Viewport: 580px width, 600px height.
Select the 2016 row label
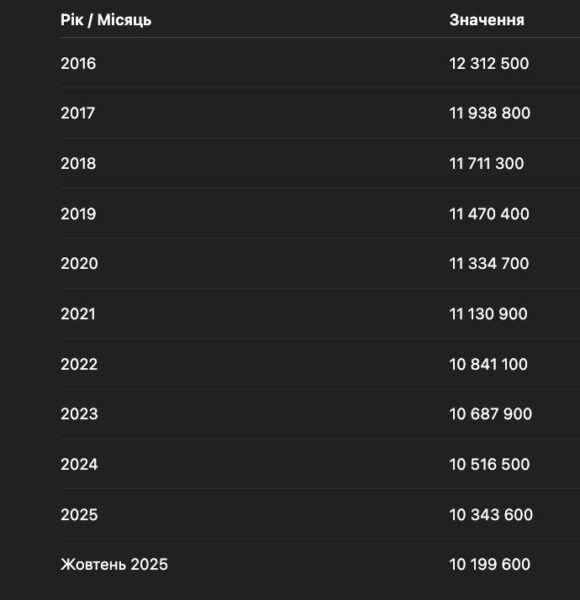tap(78, 64)
